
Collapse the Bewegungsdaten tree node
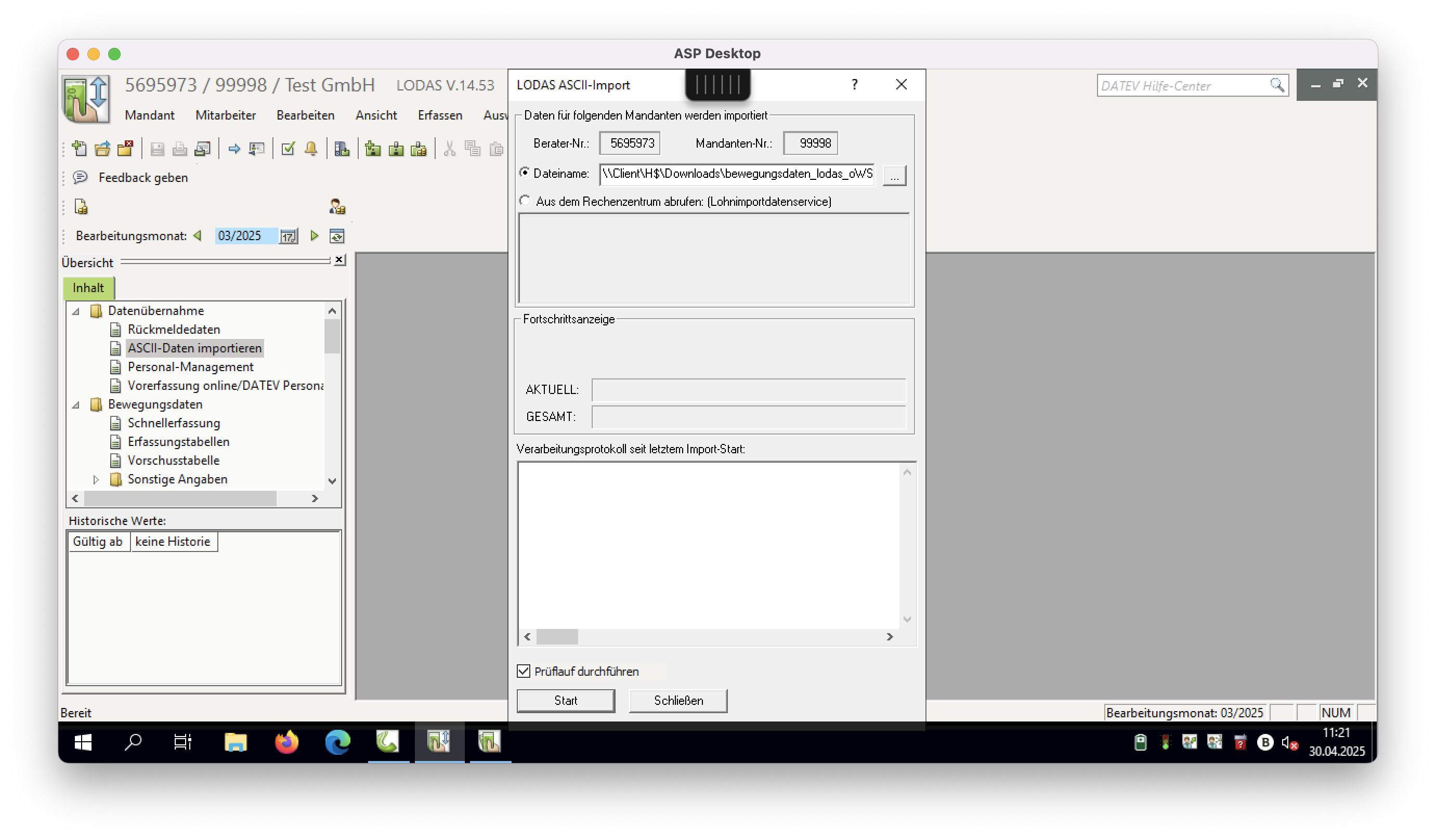click(76, 404)
